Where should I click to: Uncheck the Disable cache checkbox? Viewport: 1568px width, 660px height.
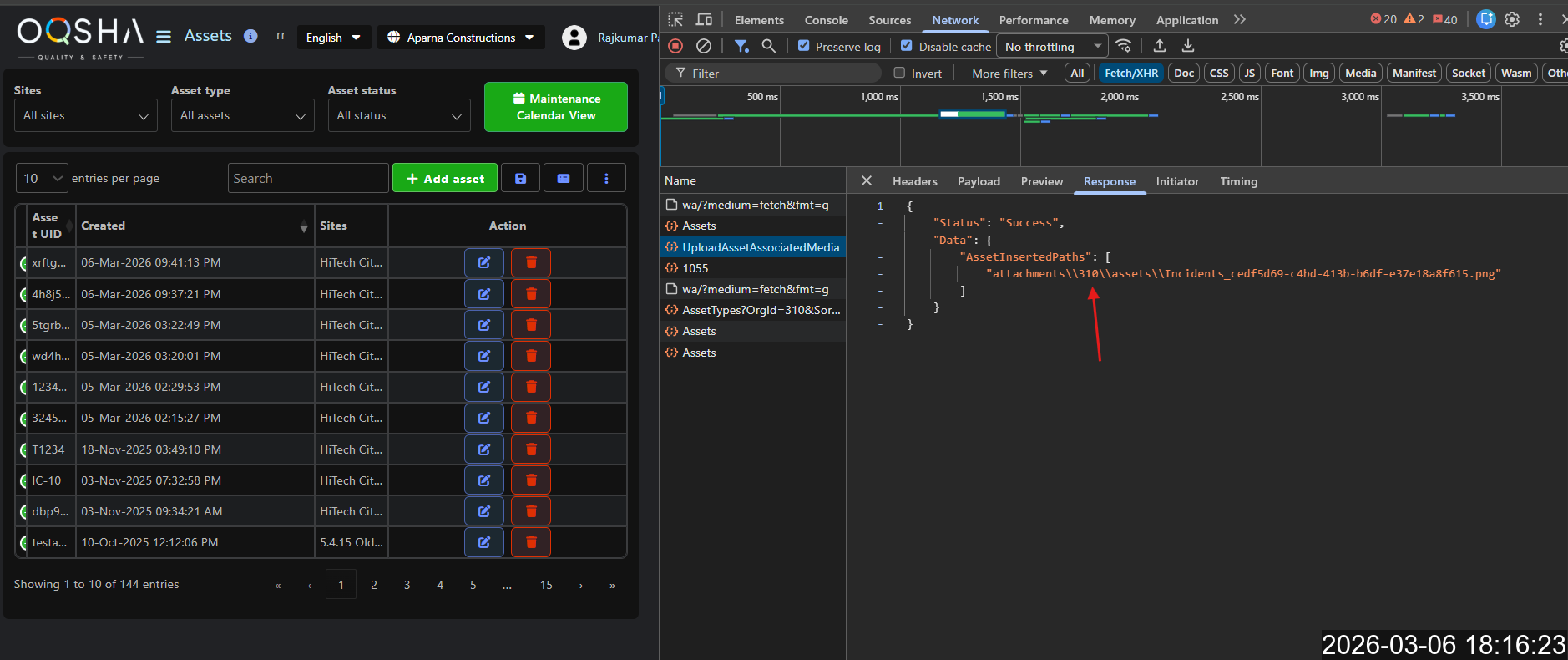907,46
